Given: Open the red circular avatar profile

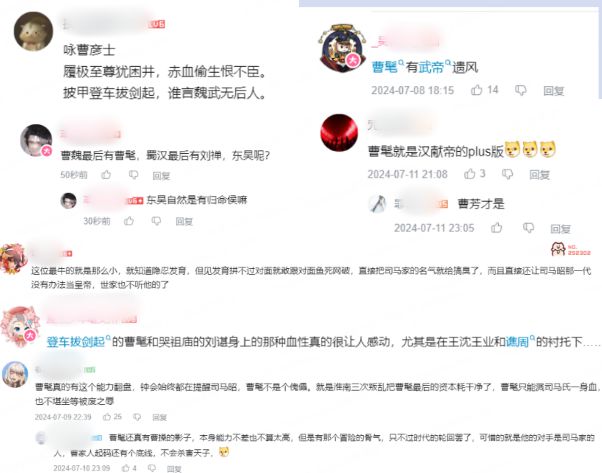Looking at the screenshot, I should 339,132.
